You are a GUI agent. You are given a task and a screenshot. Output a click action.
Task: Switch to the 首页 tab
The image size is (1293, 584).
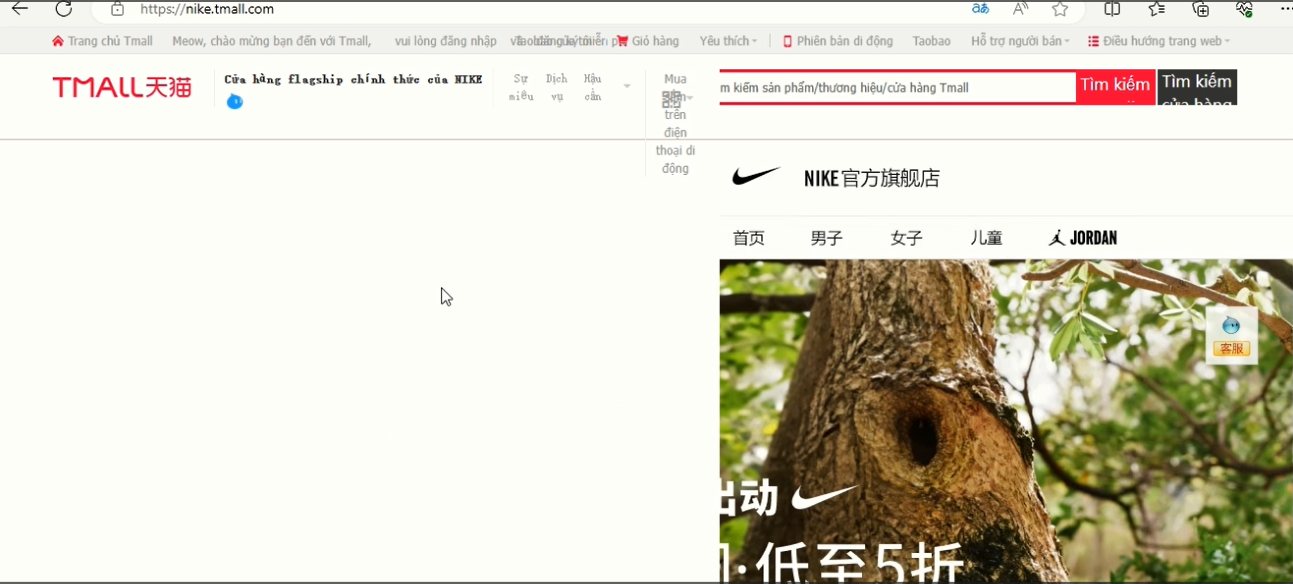[749, 238]
